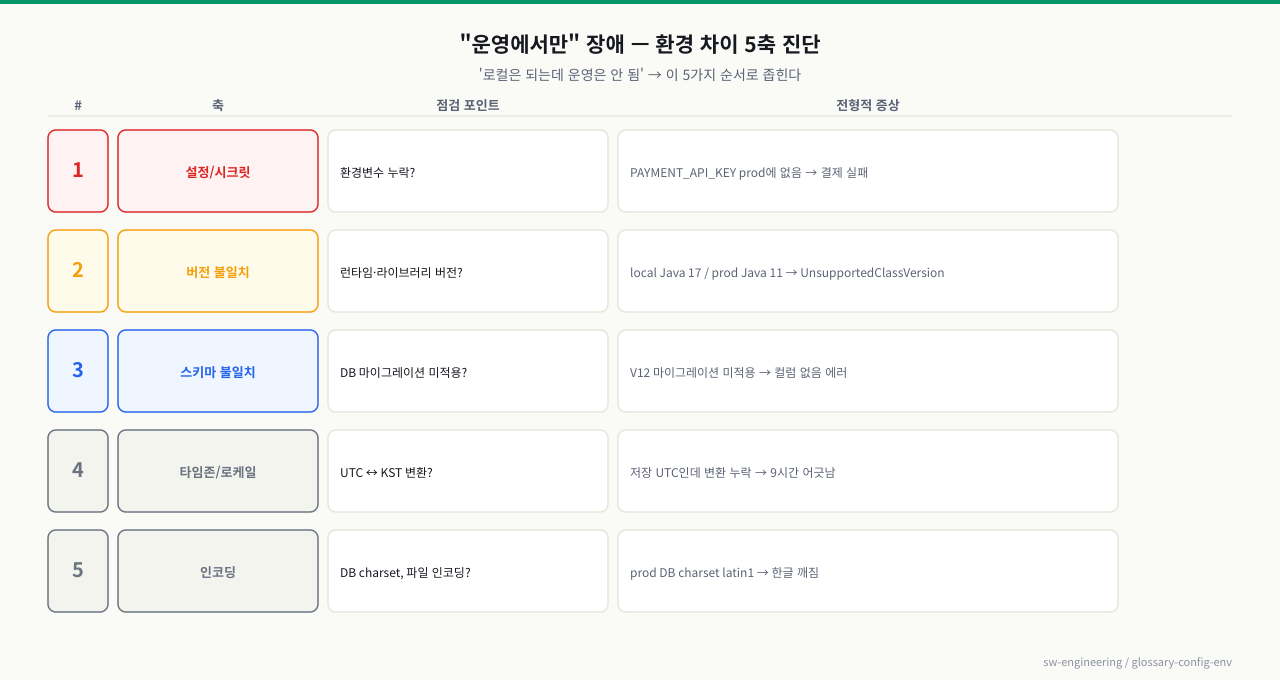This screenshot has width=1280, height=680.
Task: Click the subtitle about 5가지 순서
Action: coord(640,74)
